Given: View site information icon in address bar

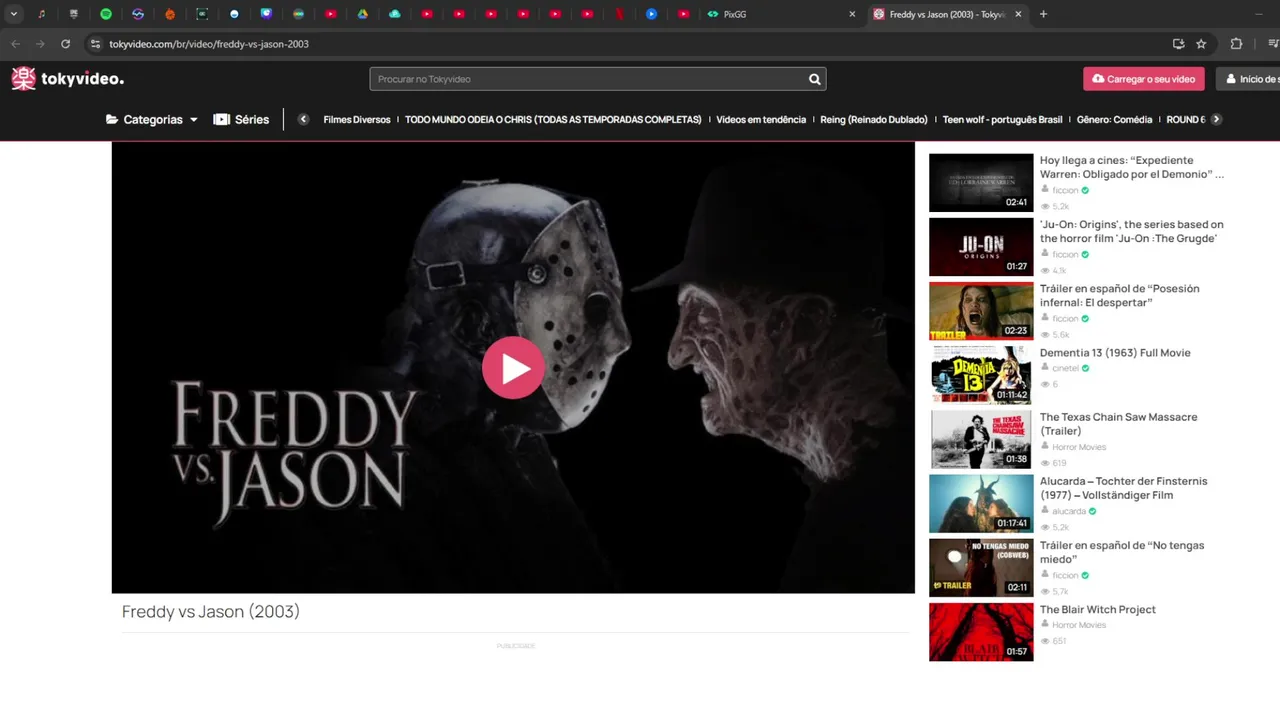Looking at the screenshot, I should (x=95, y=44).
